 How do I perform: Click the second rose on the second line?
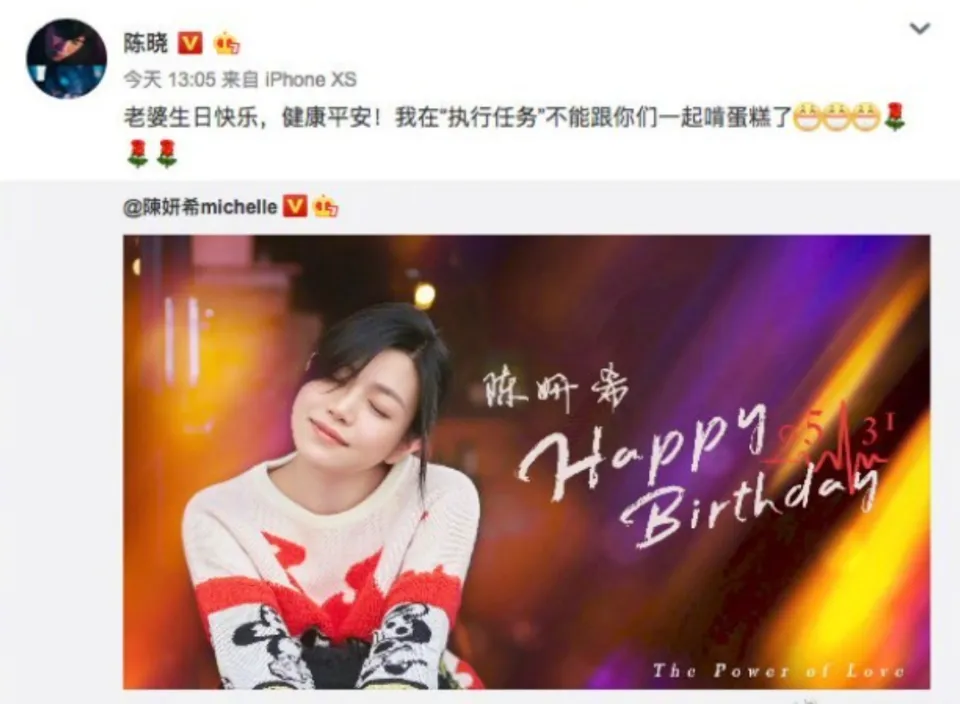167,154
